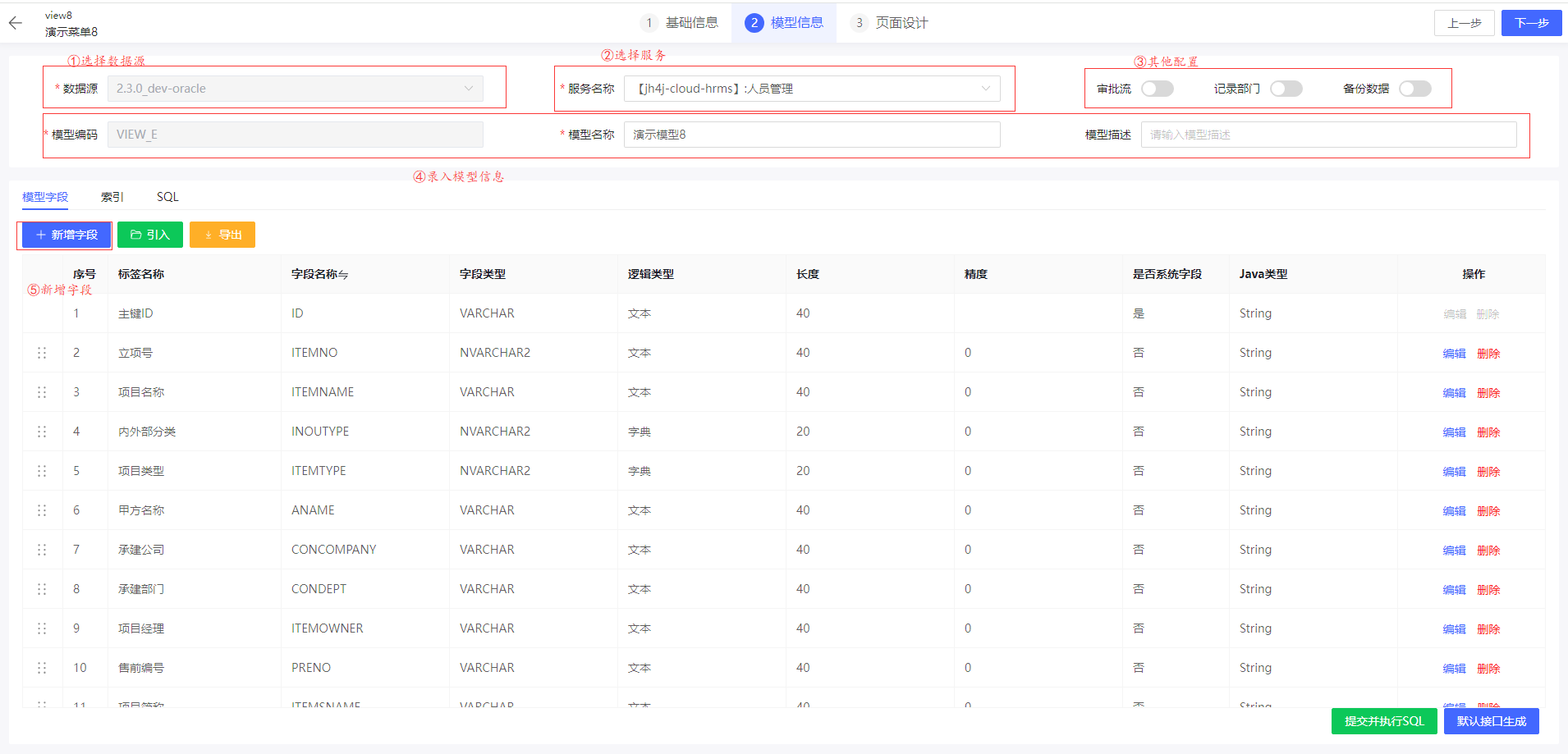Viewport: 1568px width, 754px height.
Task: Click green 引入 button
Action: tap(150, 235)
